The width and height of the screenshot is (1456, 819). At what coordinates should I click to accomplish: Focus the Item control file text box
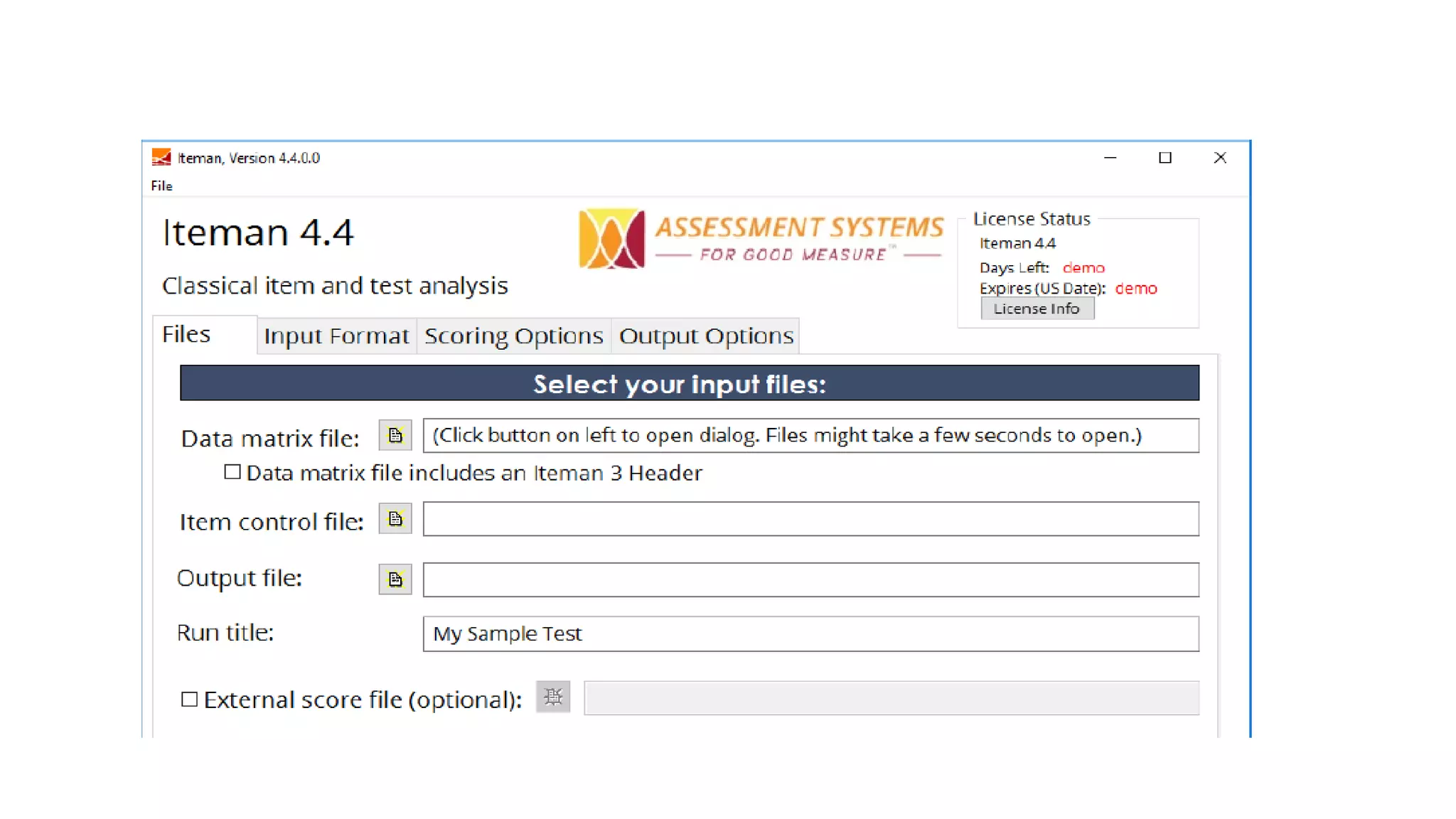(x=810, y=519)
